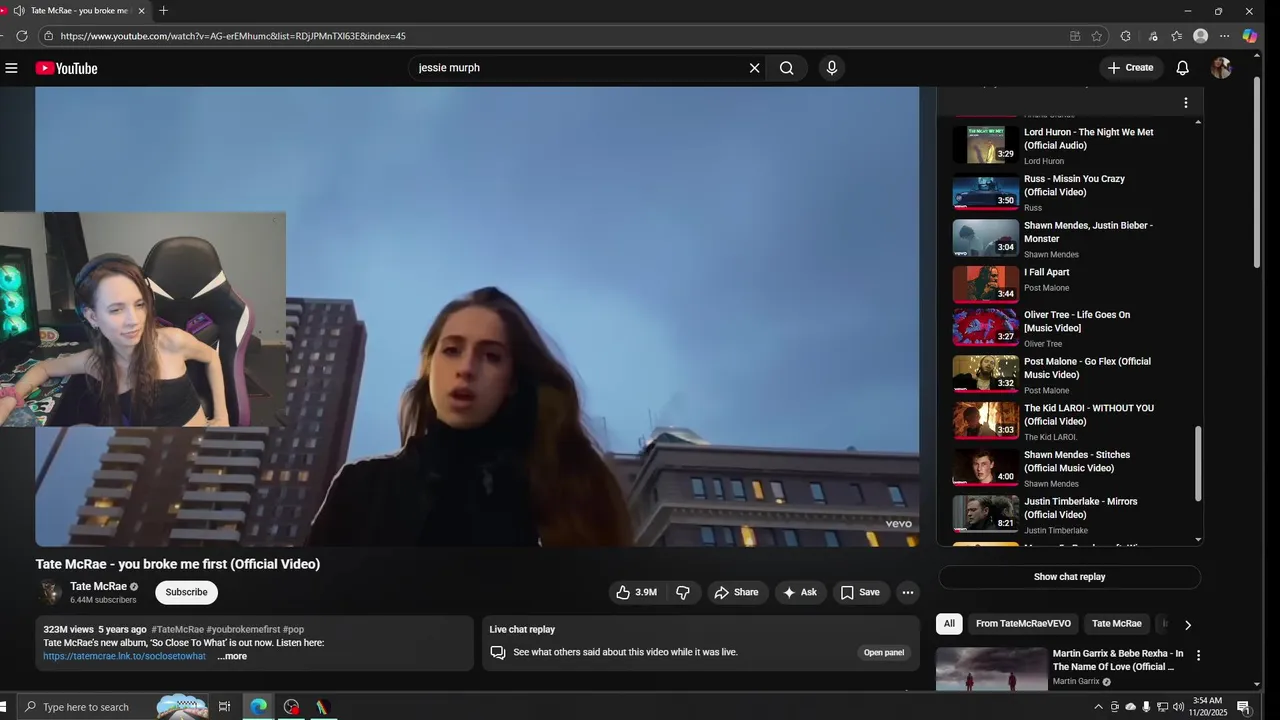Open more actions ellipsis below the video
This screenshot has height=720, width=1280.
(x=908, y=592)
